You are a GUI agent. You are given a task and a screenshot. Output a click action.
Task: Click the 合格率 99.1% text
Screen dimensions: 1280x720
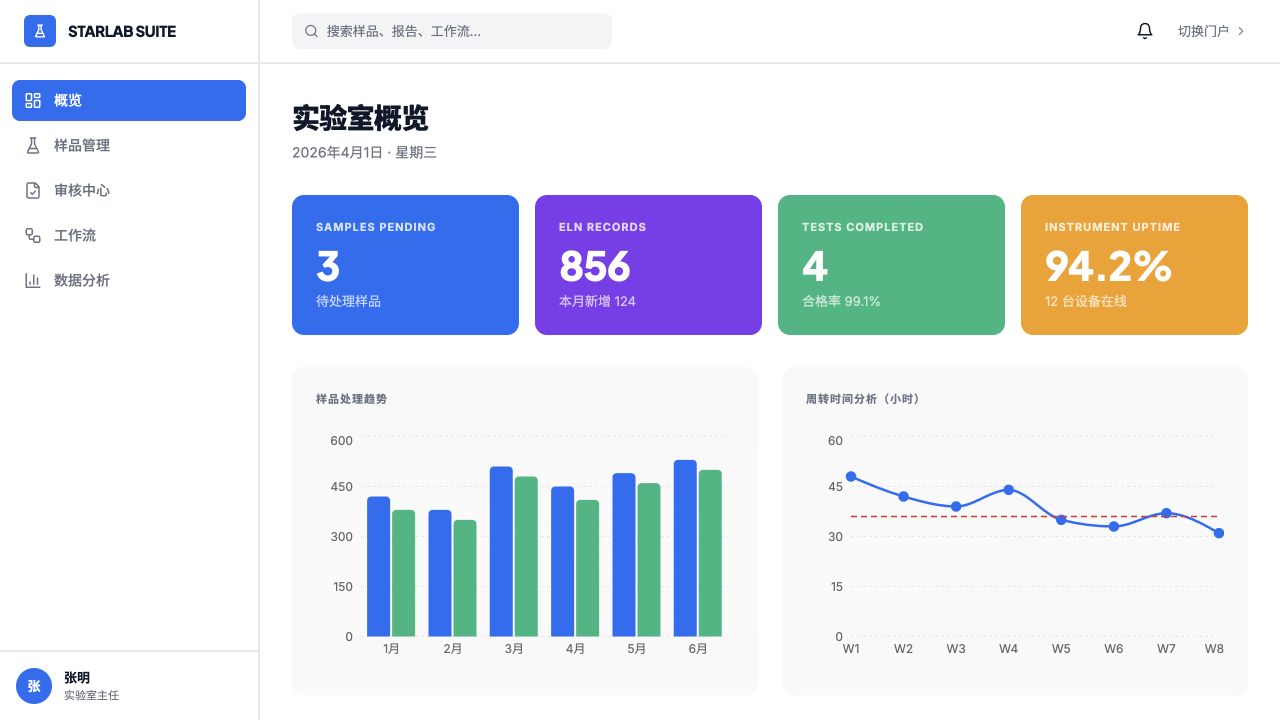(x=841, y=301)
